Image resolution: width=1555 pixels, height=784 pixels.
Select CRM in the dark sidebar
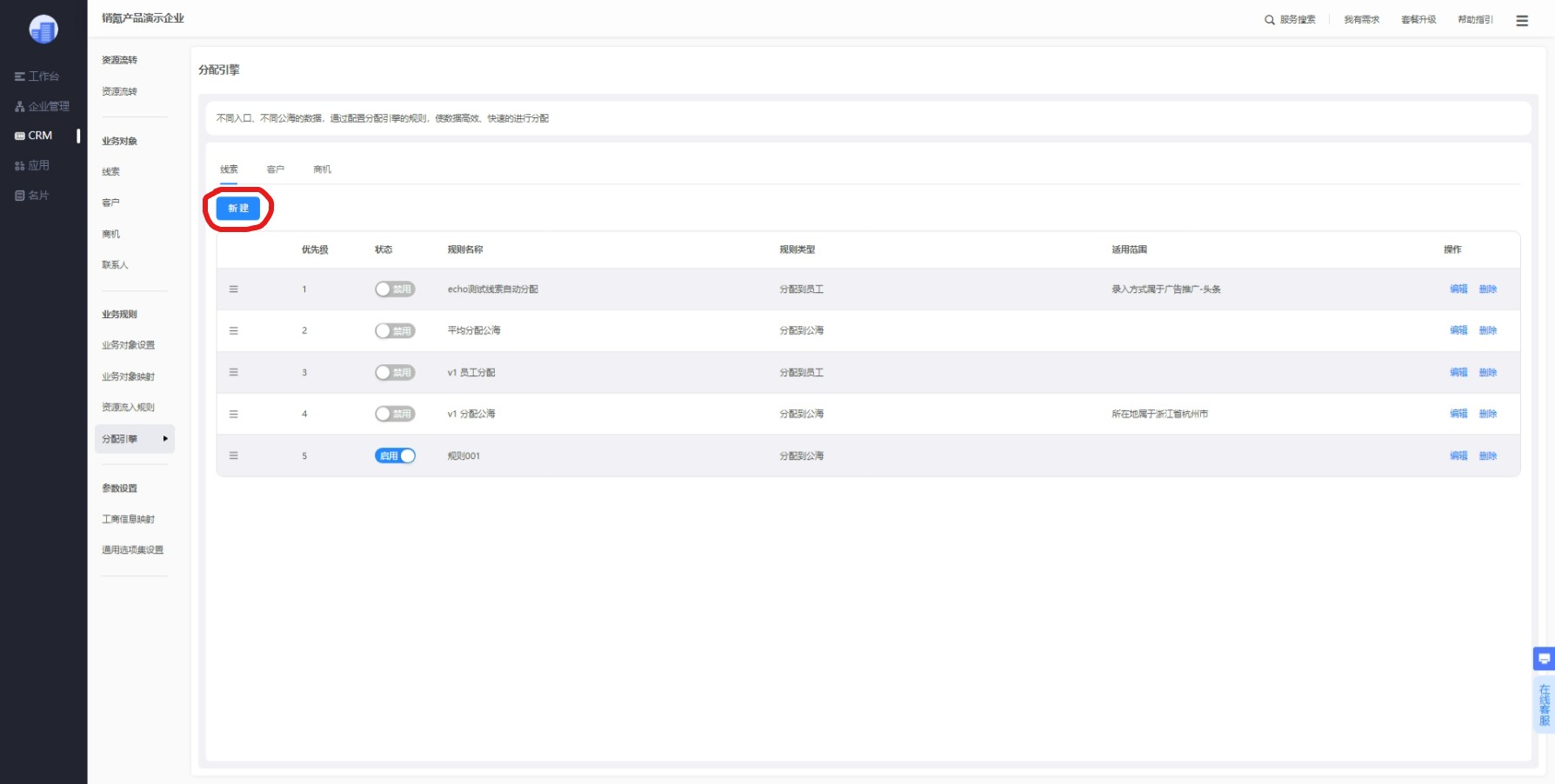point(34,136)
